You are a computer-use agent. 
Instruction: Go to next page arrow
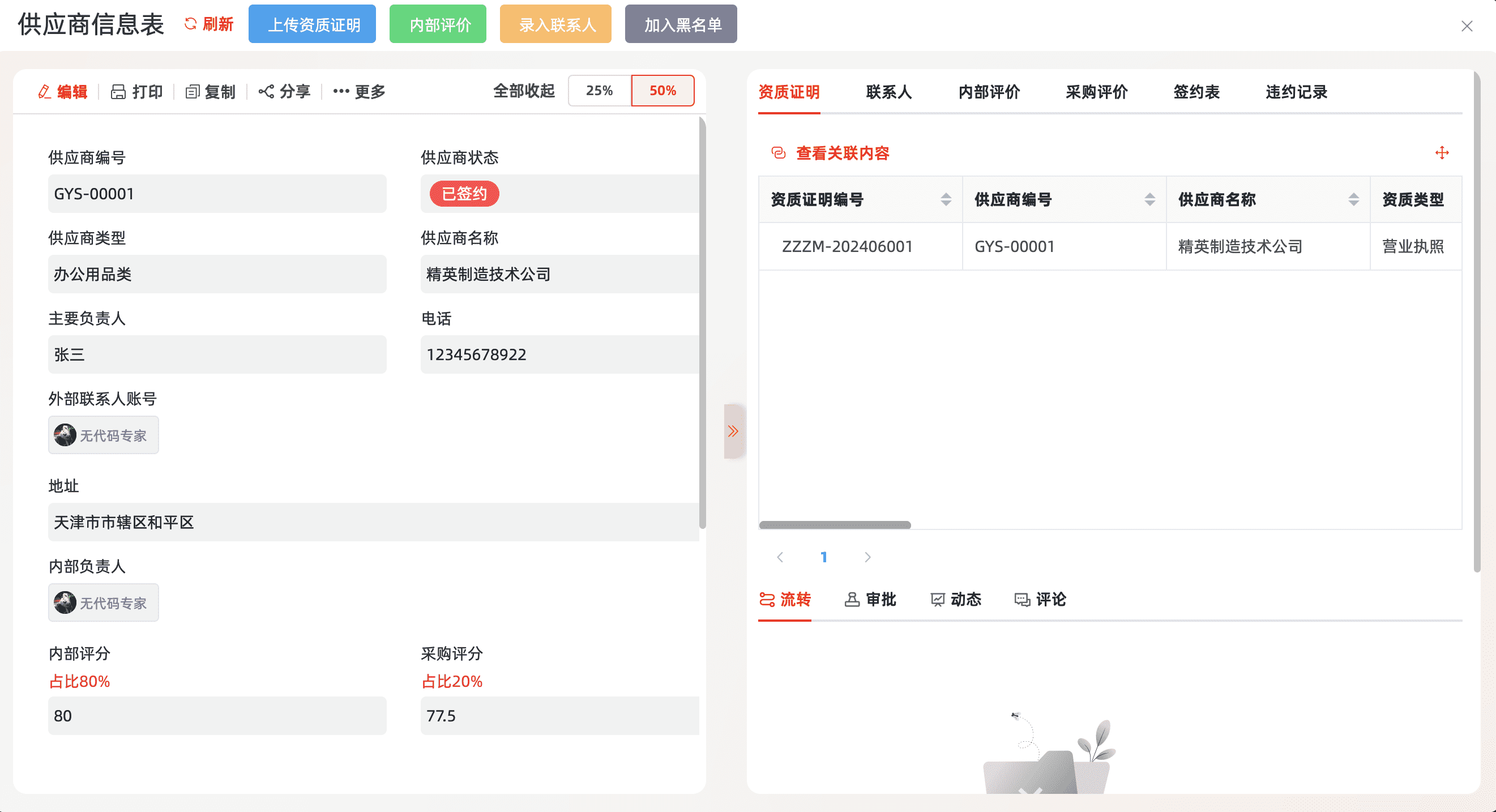[x=867, y=557]
